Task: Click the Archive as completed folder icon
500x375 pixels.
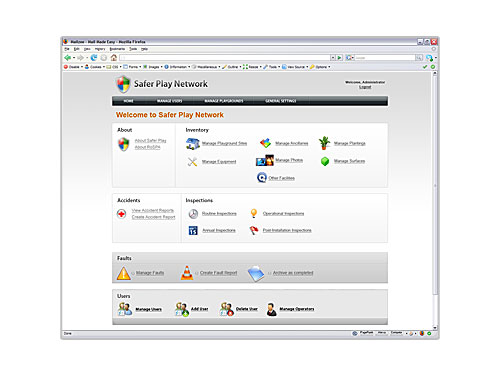Action: (256, 273)
